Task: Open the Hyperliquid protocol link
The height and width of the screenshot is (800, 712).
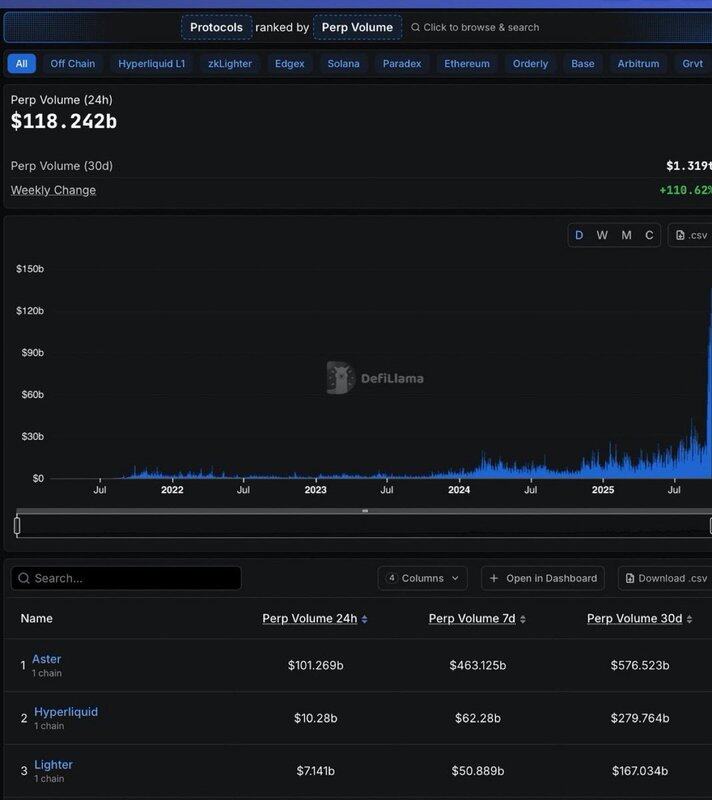Action: (x=66, y=712)
